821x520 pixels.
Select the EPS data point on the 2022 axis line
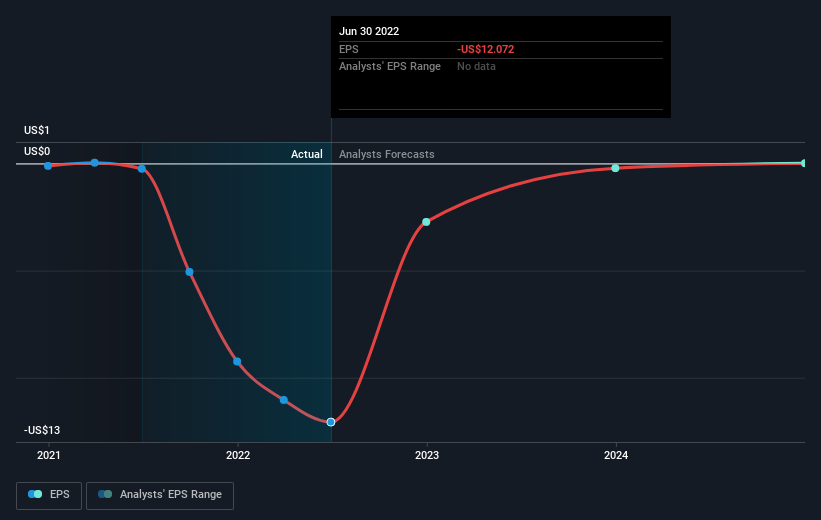coord(237,361)
